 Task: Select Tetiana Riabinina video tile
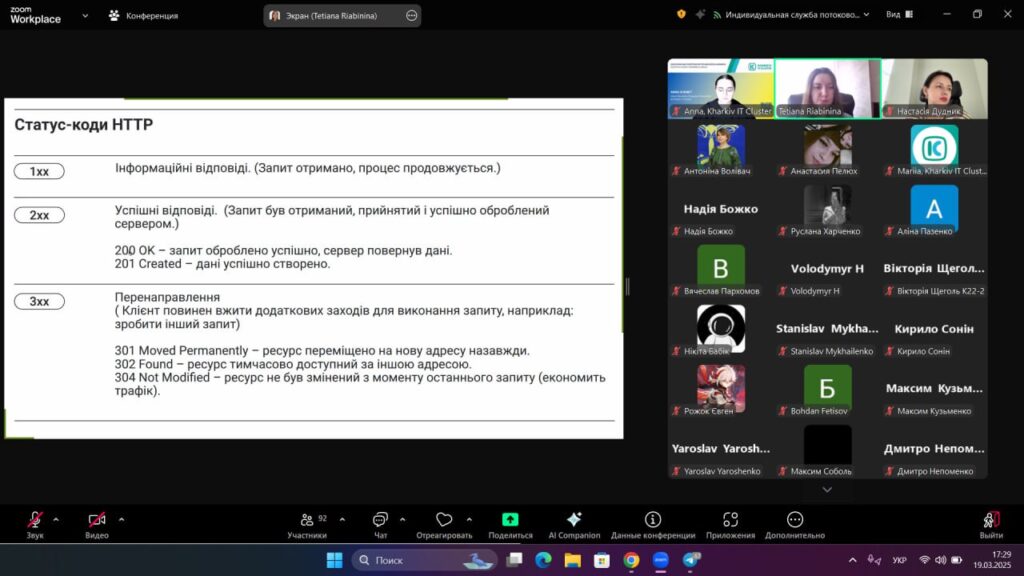[828, 89]
